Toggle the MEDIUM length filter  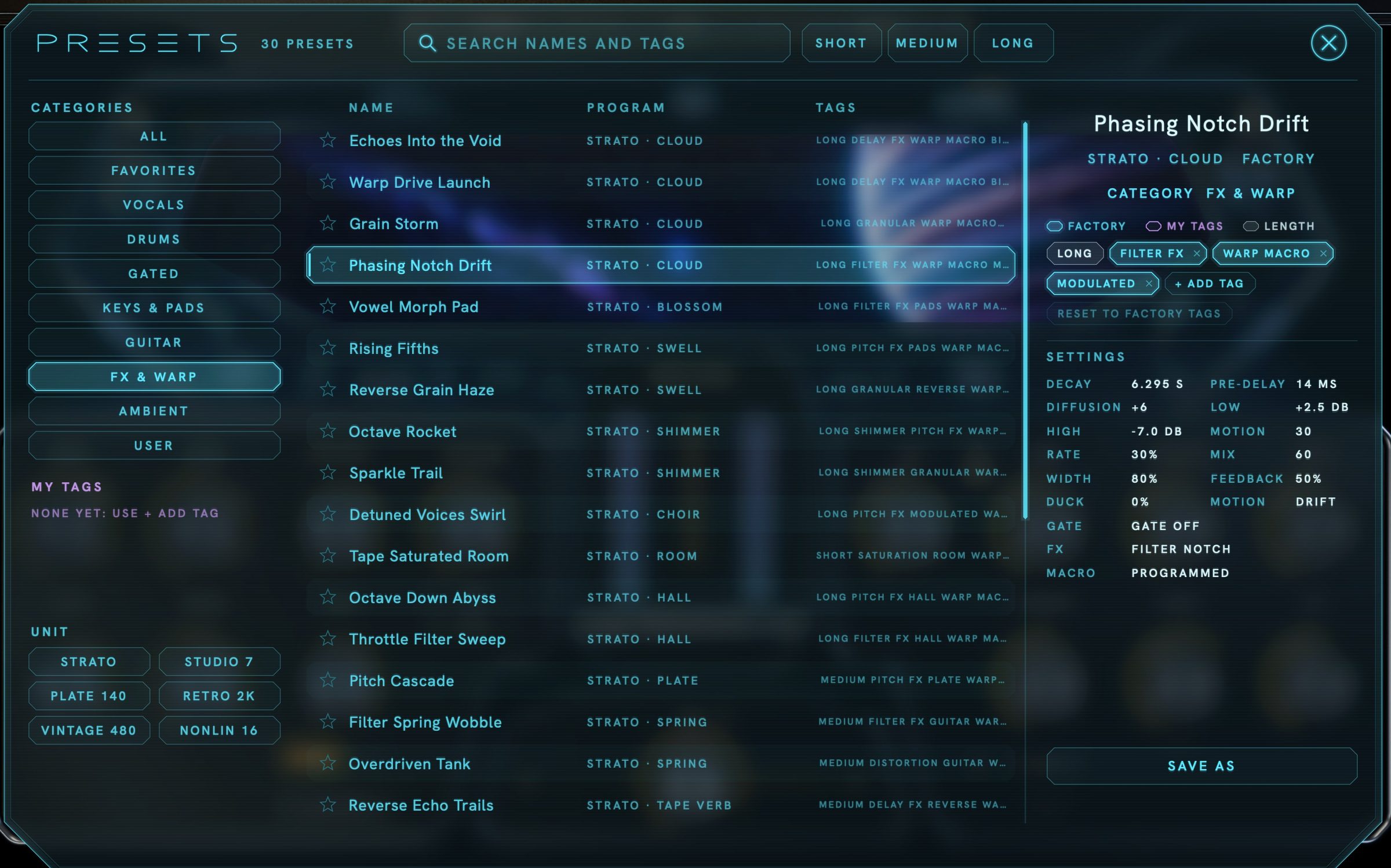coord(927,43)
